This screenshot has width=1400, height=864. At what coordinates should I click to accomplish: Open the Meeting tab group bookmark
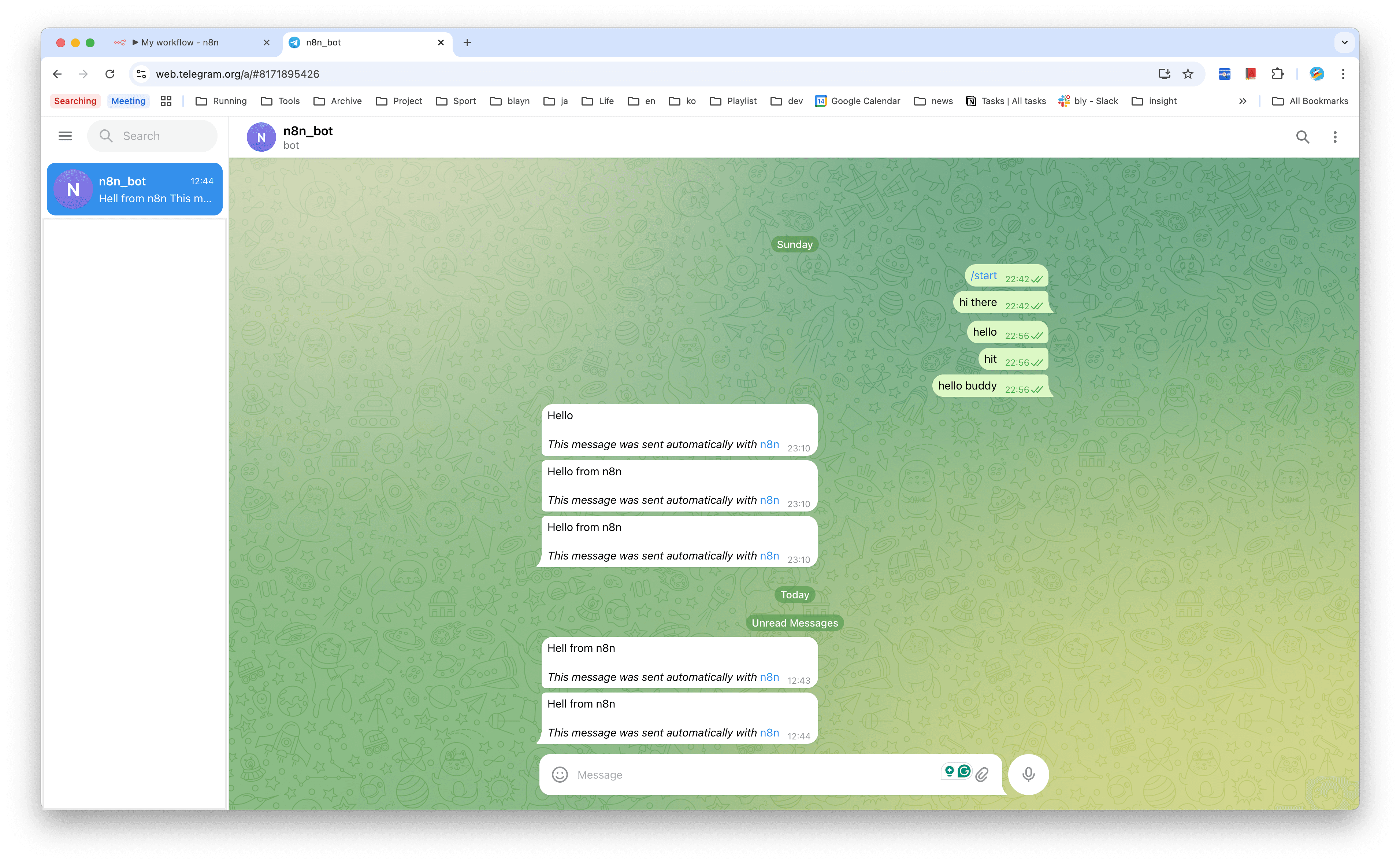[x=129, y=101]
